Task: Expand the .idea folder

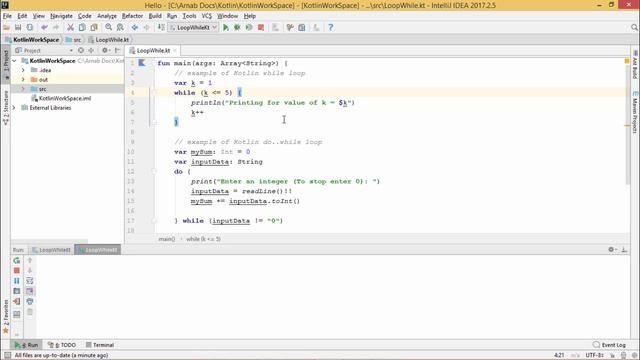Action: point(23,70)
